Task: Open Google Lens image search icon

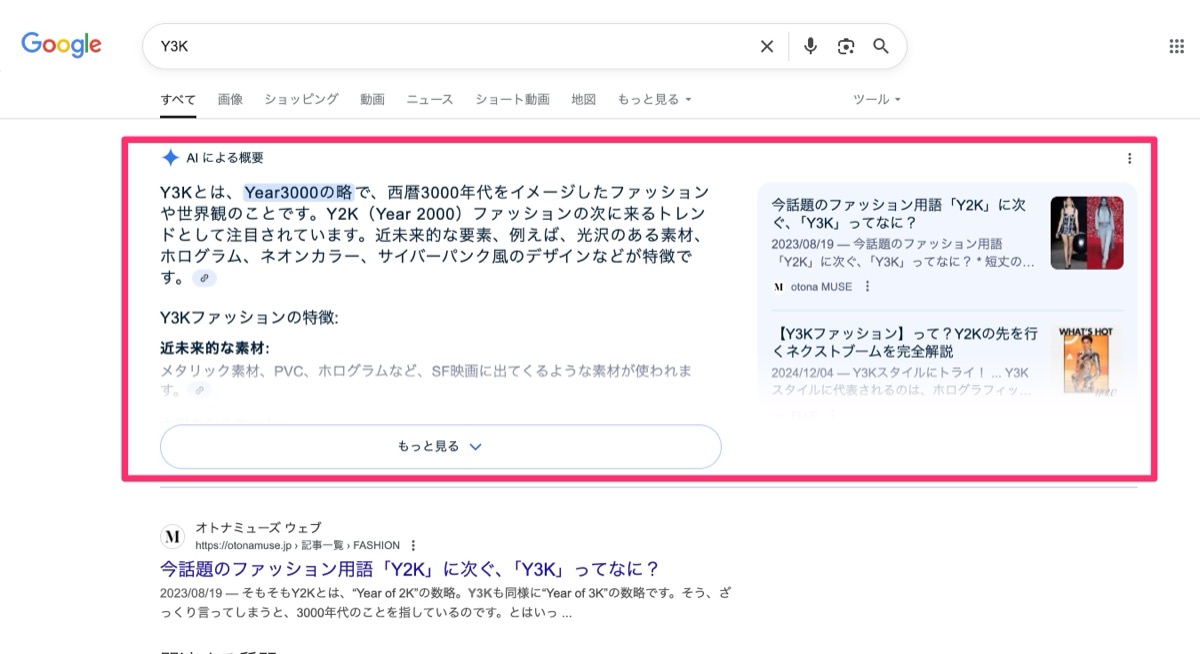Action: [x=847, y=46]
